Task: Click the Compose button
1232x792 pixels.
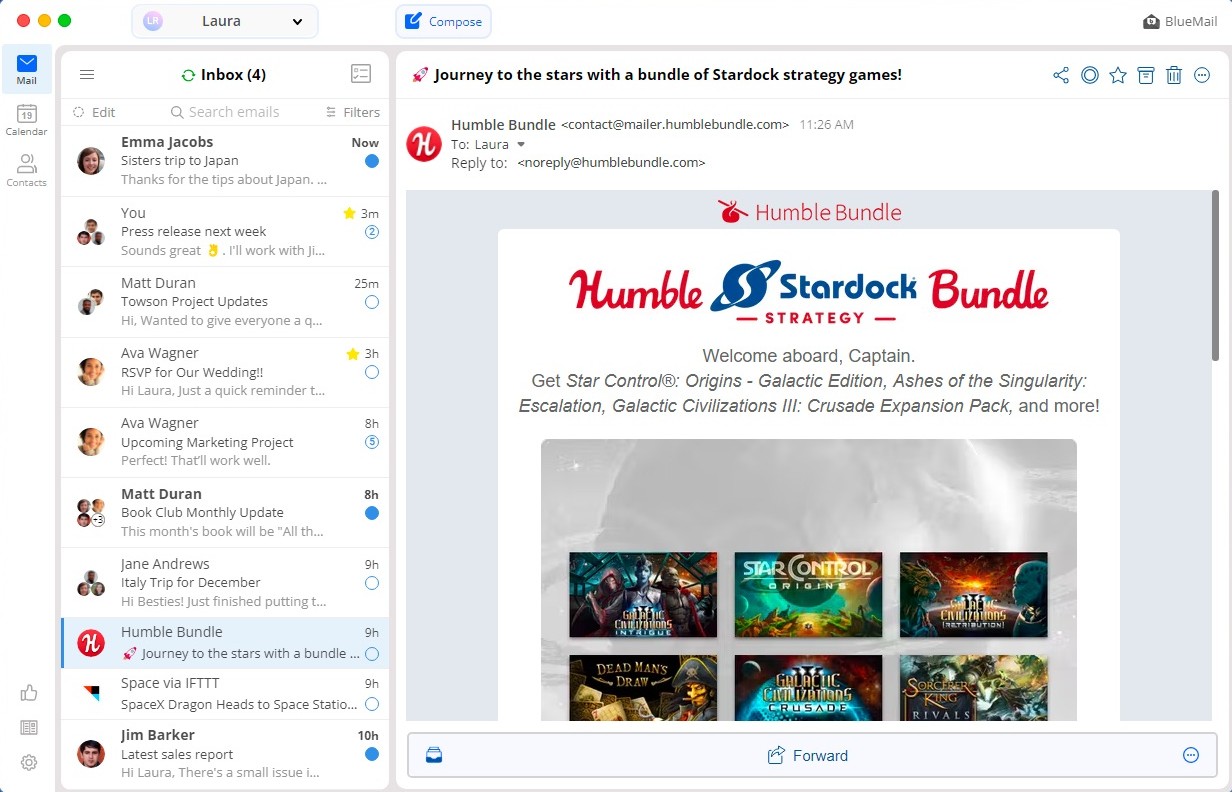Action: 443,21
